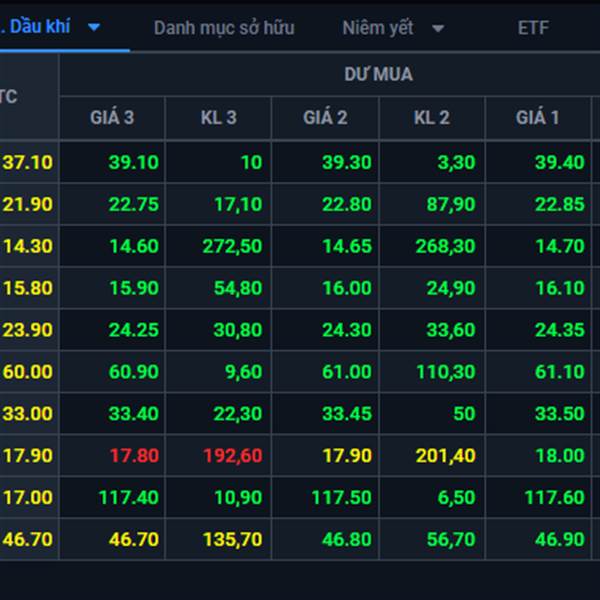Click volume 9,60
The image size is (600, 600).
pos(243,372)
